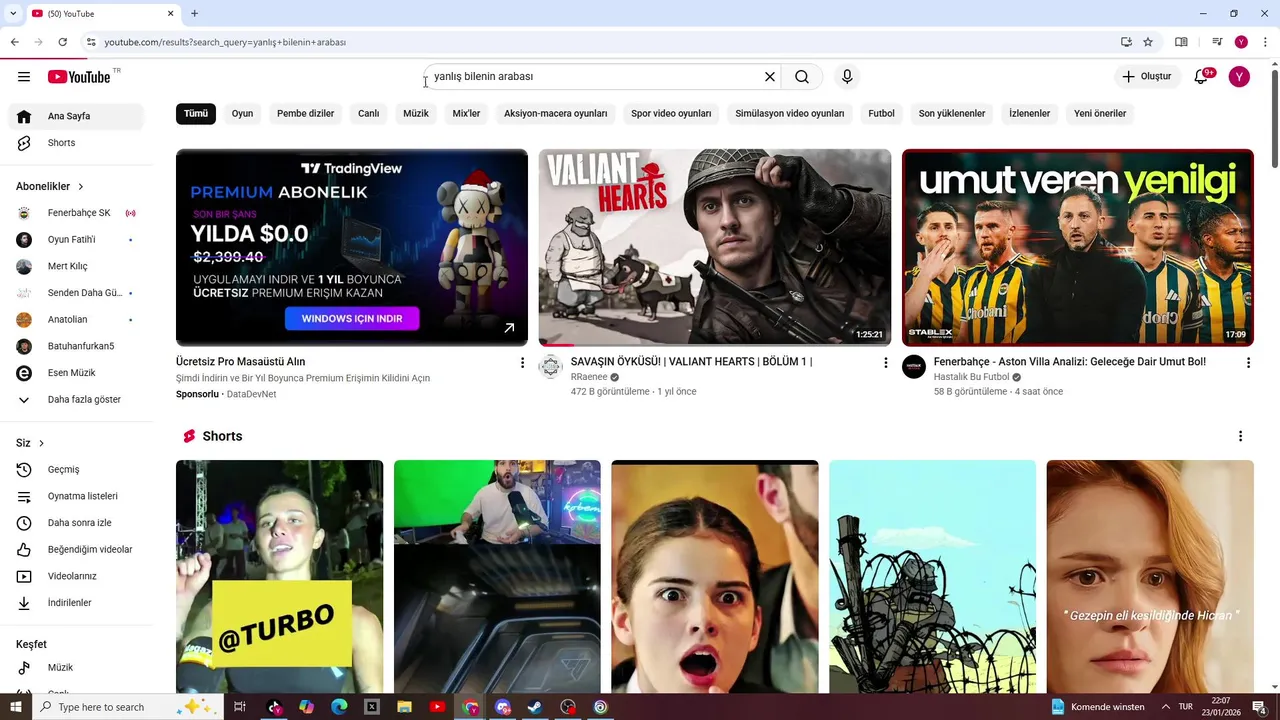Open the Chrome side panel icon
Image resolution: width=1280 pixels, height=720 pixels.
[1181, 42]
